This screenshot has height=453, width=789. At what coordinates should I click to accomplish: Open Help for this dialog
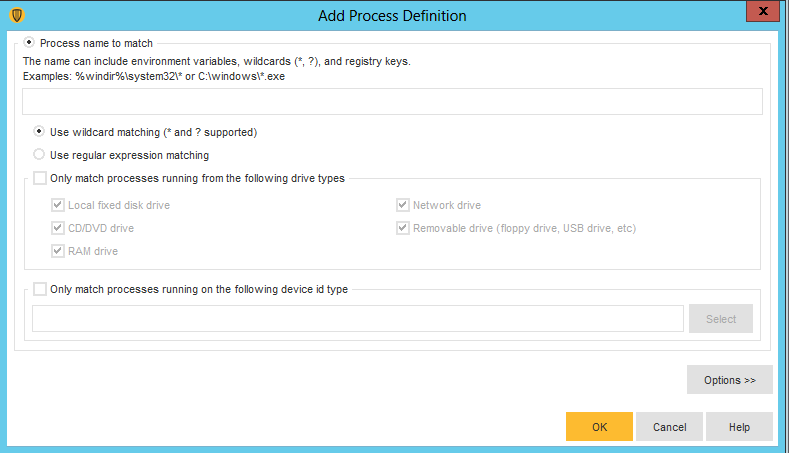coord(739,427)
